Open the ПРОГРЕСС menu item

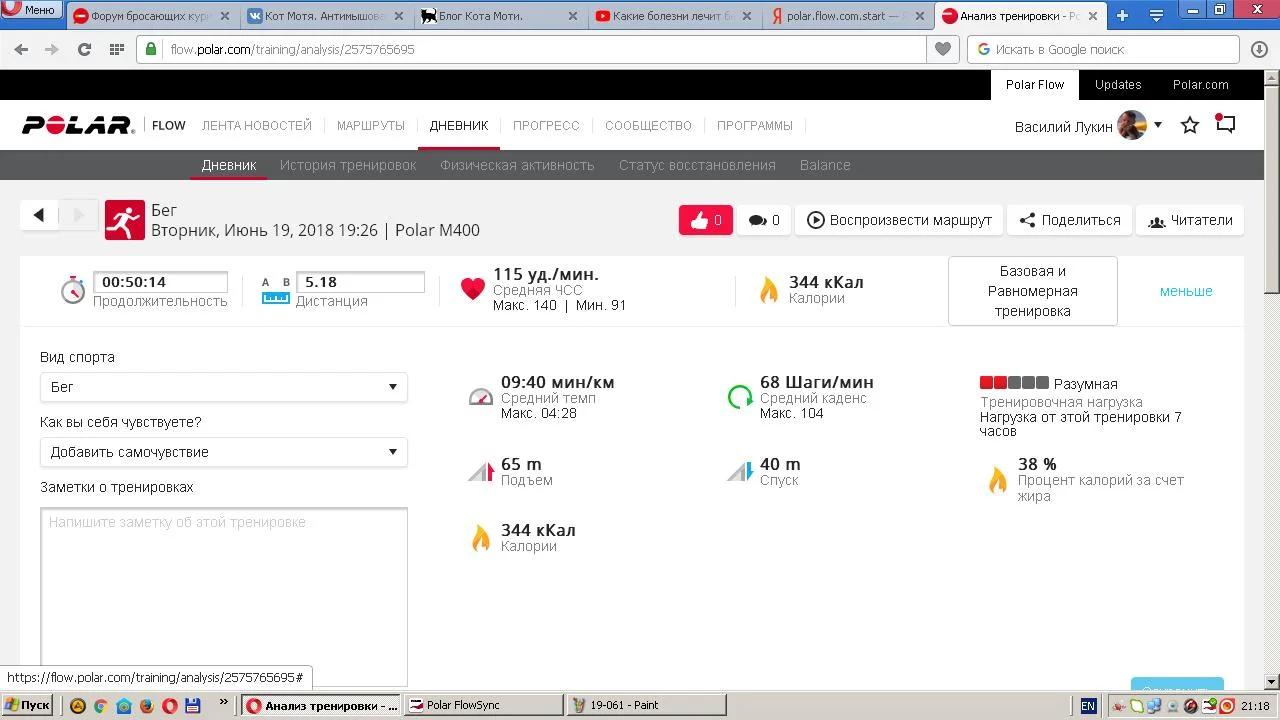546,126
